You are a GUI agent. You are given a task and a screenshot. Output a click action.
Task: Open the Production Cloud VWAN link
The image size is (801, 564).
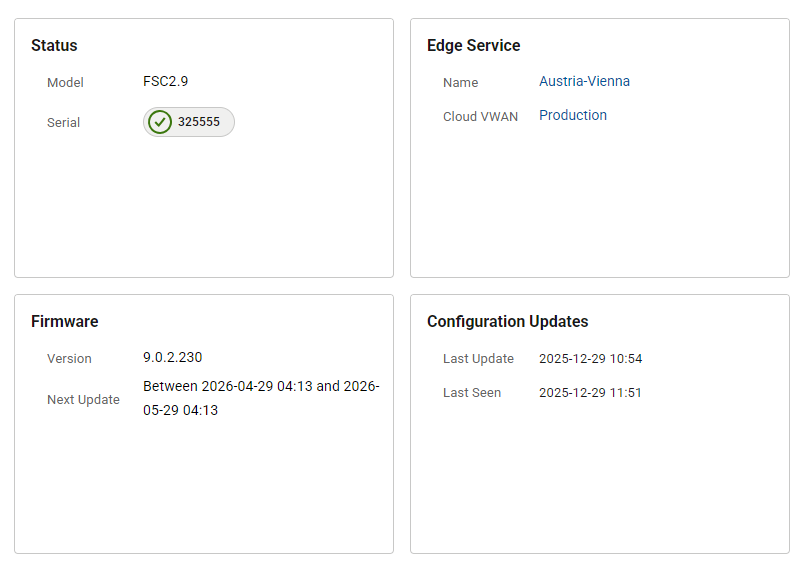(572, 115)
